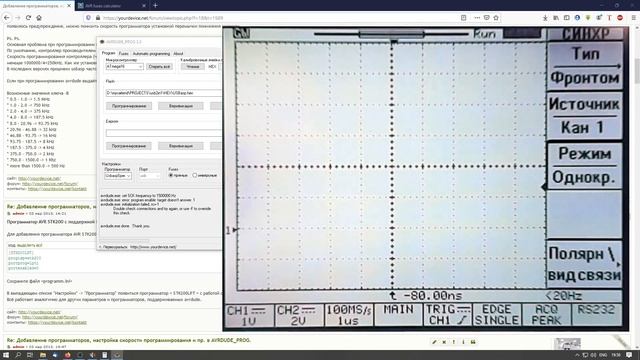Open first signature site link yourdevice.net
The image size is (640, 360).
[39, 178]
